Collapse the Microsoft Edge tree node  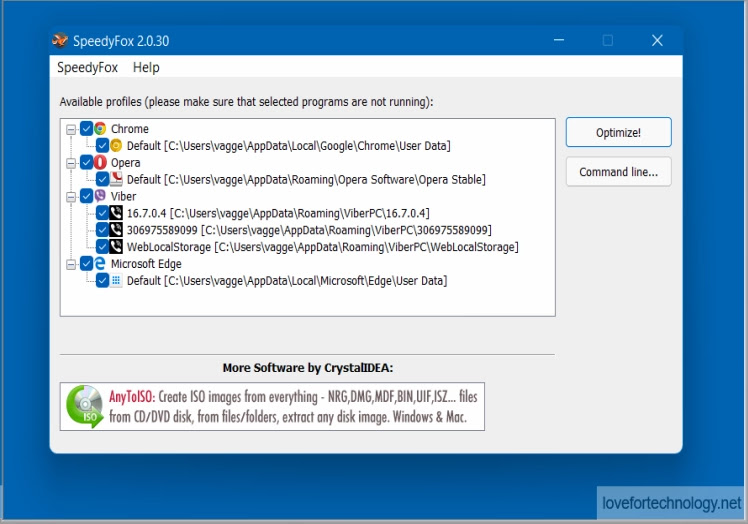(x=71, y=264)
